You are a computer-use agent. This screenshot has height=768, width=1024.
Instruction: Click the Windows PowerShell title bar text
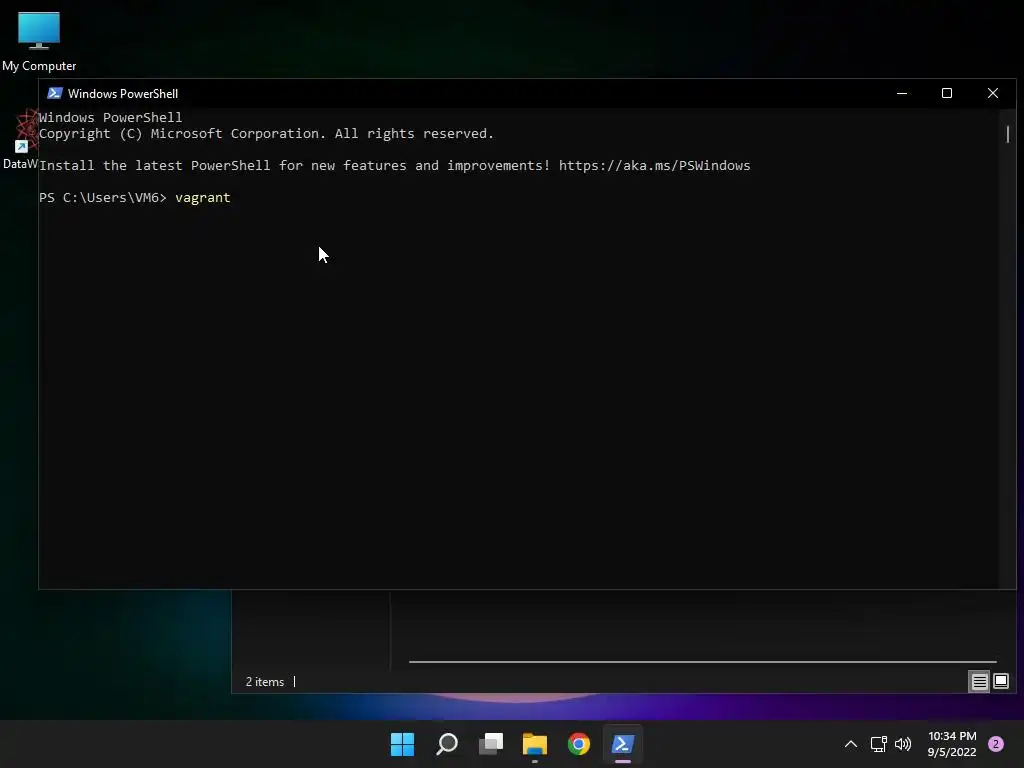pyautogui.click(x=123, y=93)
